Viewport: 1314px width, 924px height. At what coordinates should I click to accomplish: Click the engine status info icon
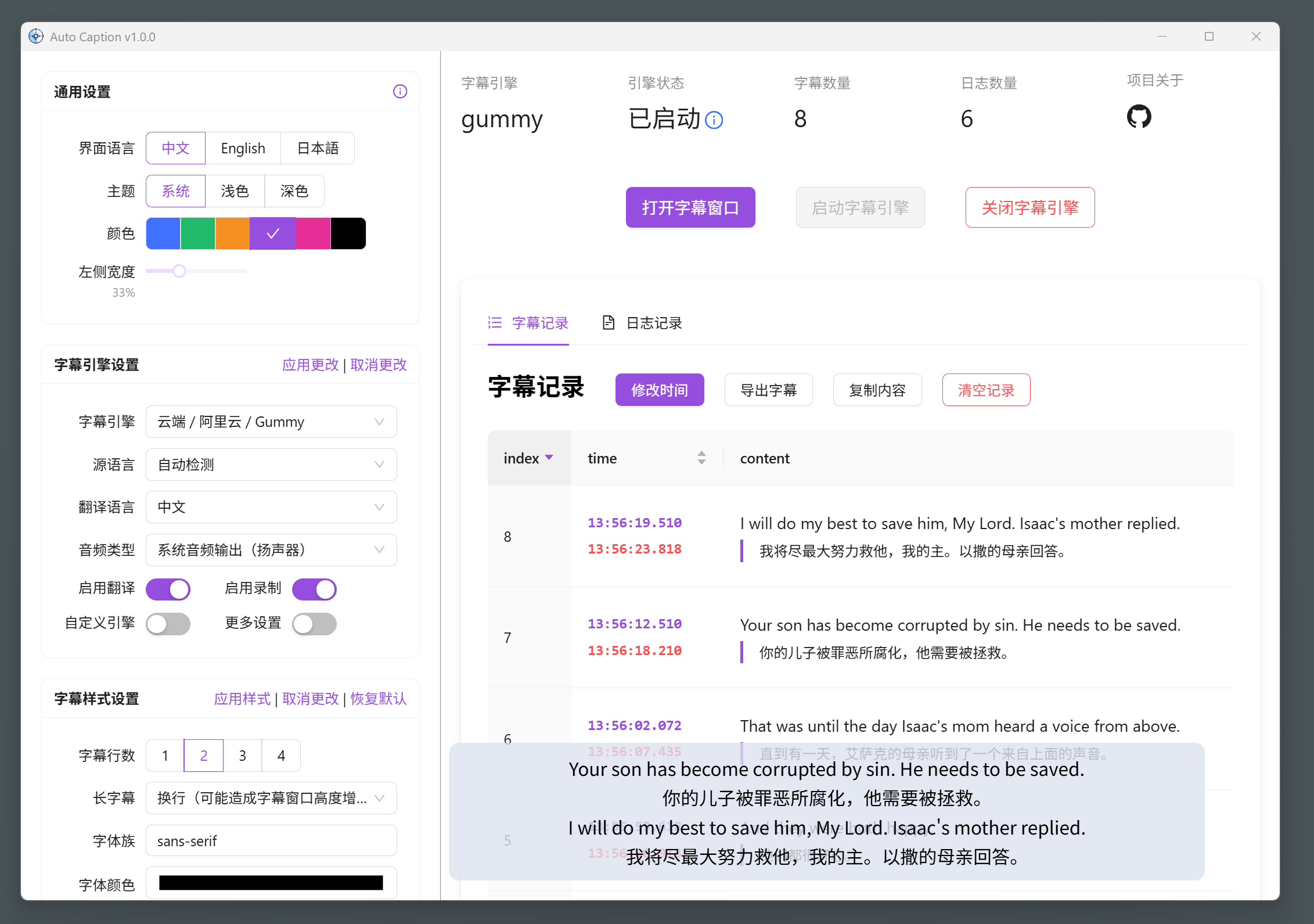tap(714, 120)
